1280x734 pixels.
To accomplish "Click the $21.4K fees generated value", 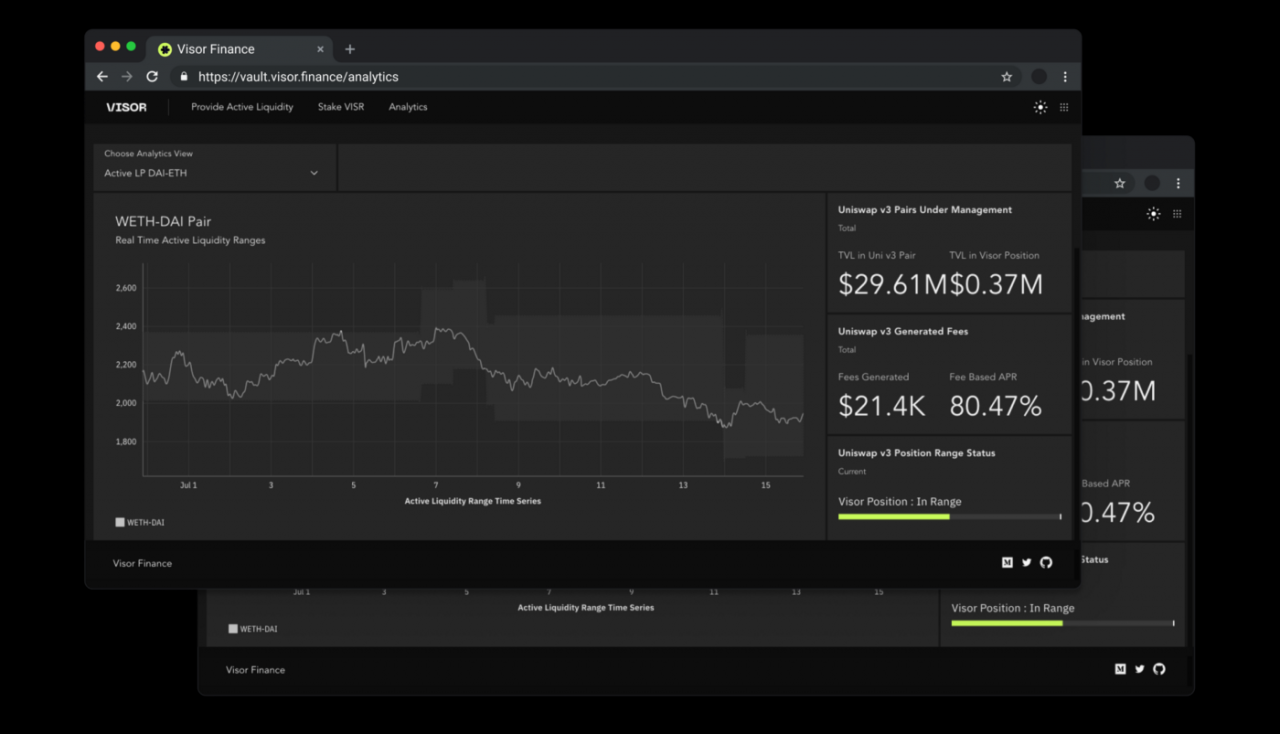I will [x=882, y=405].
